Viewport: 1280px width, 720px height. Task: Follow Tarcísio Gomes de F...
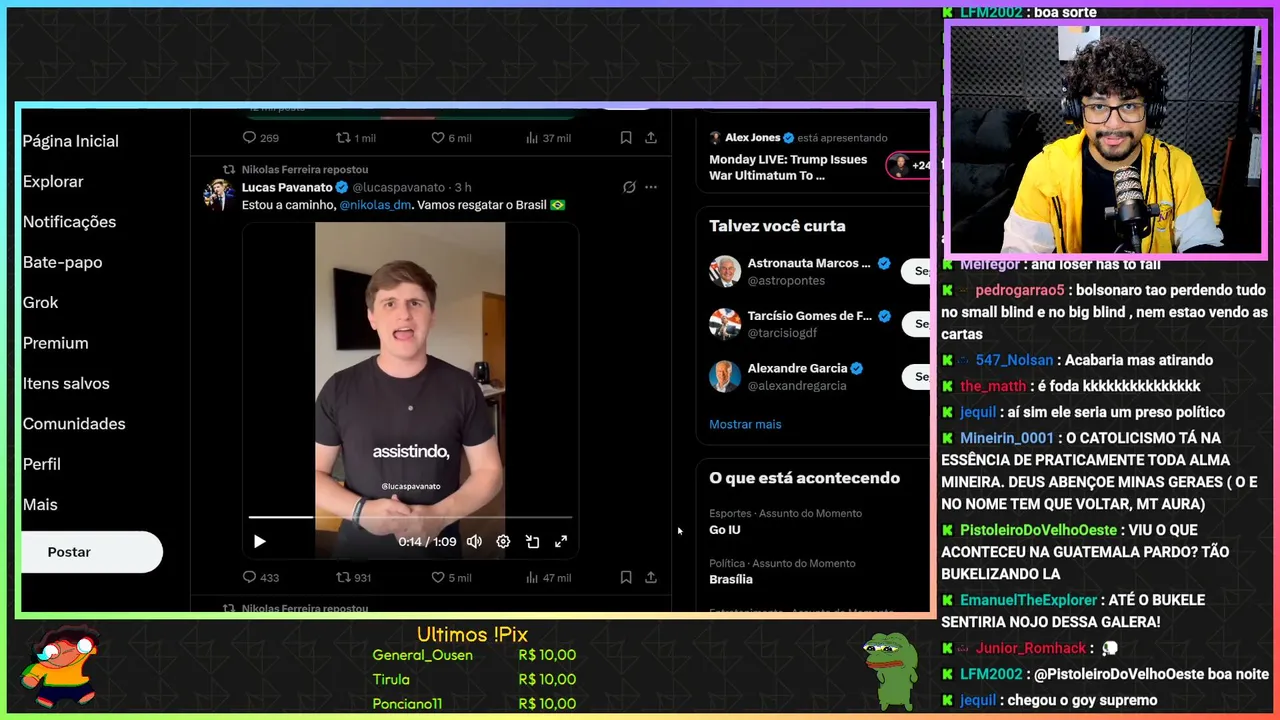pyautogui.click(x=918, y=324)
